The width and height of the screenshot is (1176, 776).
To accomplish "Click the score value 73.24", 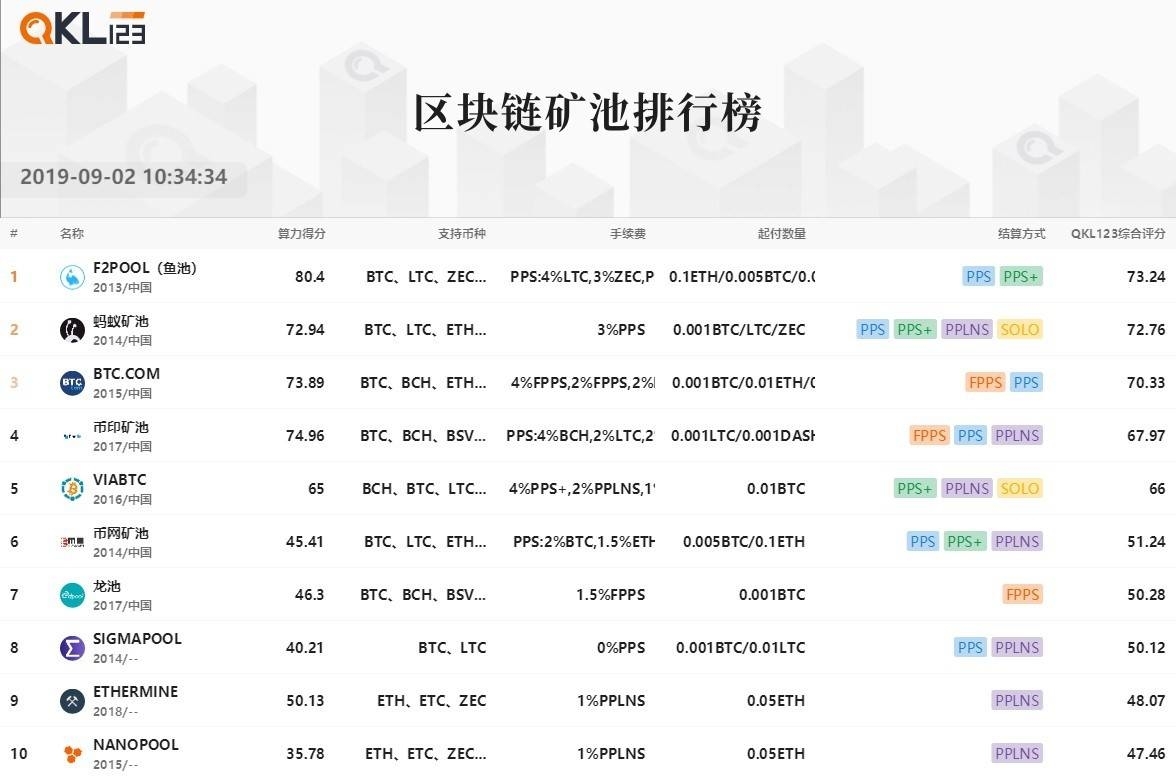I will click(x=1146, y=277).
